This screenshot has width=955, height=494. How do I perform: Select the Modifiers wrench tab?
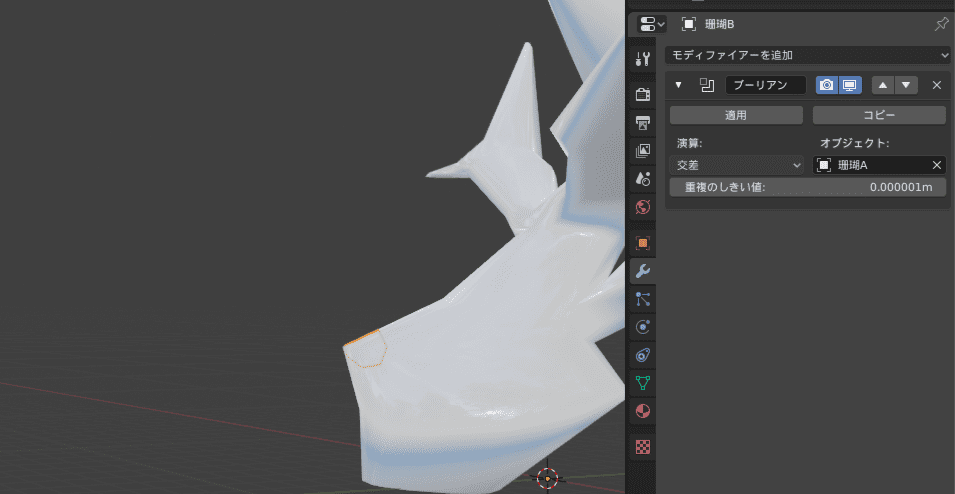(643, 270)
